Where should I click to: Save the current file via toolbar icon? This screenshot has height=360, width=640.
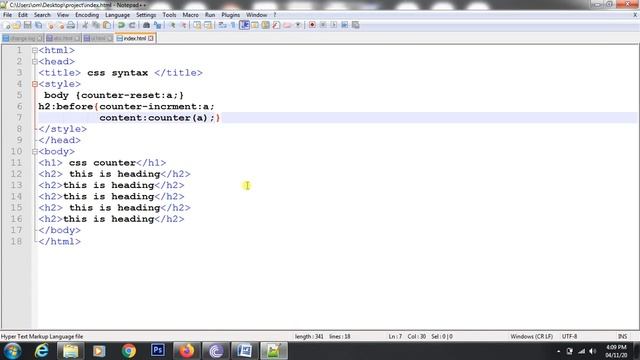[27, 25]
